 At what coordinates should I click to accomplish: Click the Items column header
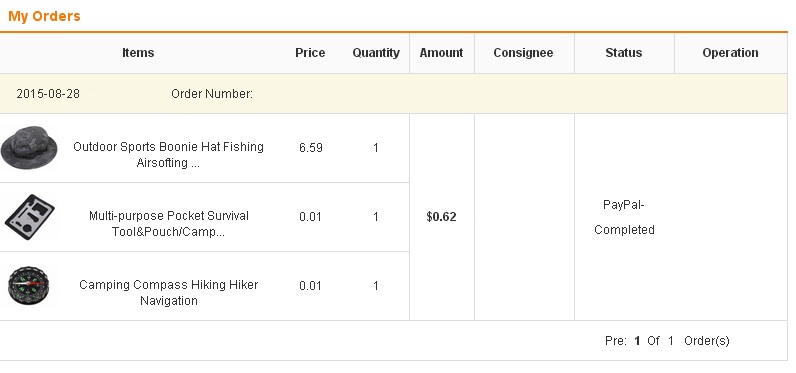coord(138,53)
